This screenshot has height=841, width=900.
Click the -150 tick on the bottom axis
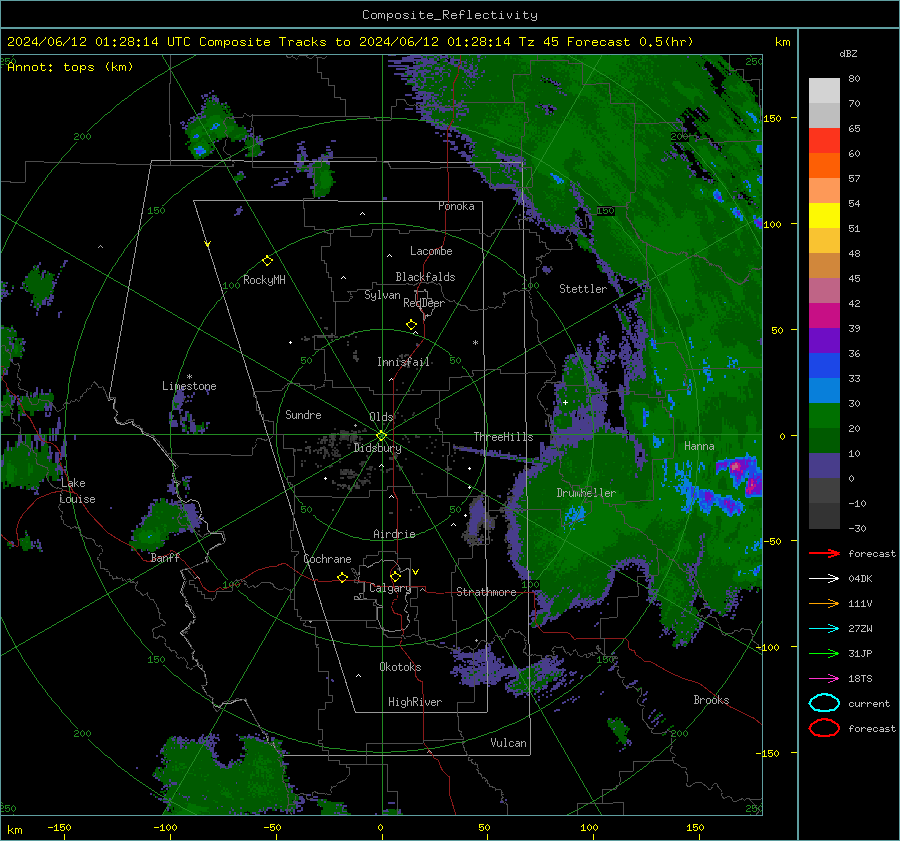[x=59, y=827]
